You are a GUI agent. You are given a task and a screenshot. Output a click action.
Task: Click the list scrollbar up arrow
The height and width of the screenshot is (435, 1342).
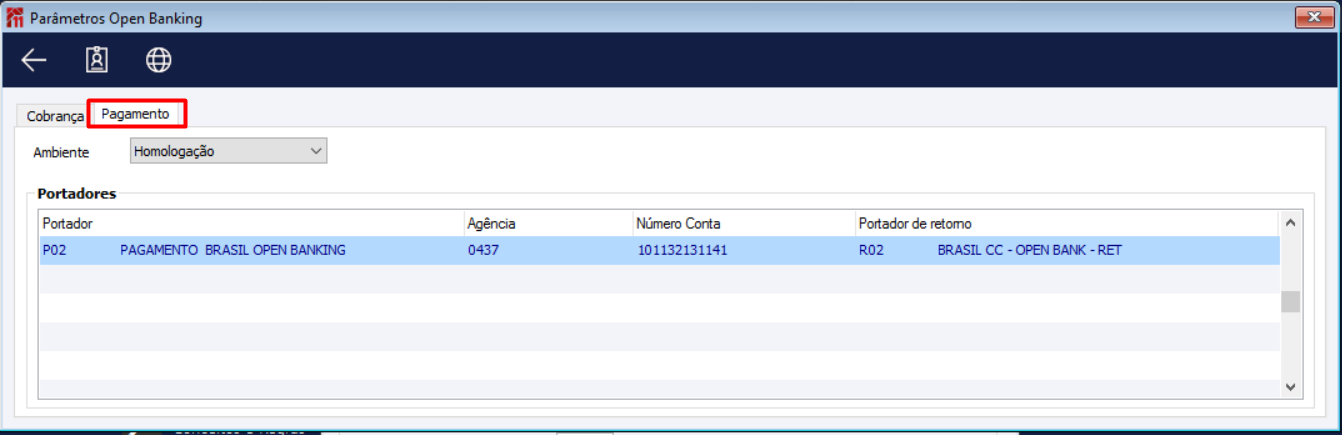(1291, 223)
